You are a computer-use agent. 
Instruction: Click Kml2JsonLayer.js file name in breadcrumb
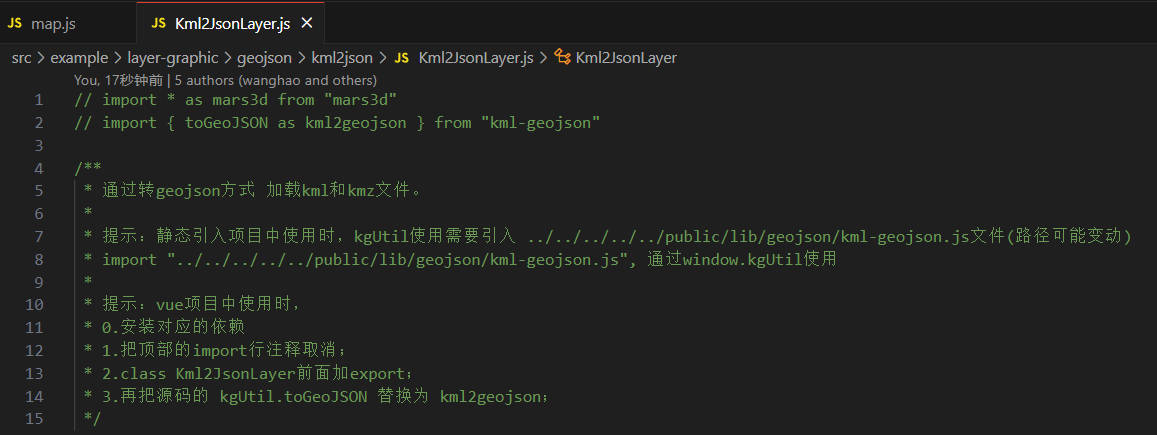tap(476, 58)
